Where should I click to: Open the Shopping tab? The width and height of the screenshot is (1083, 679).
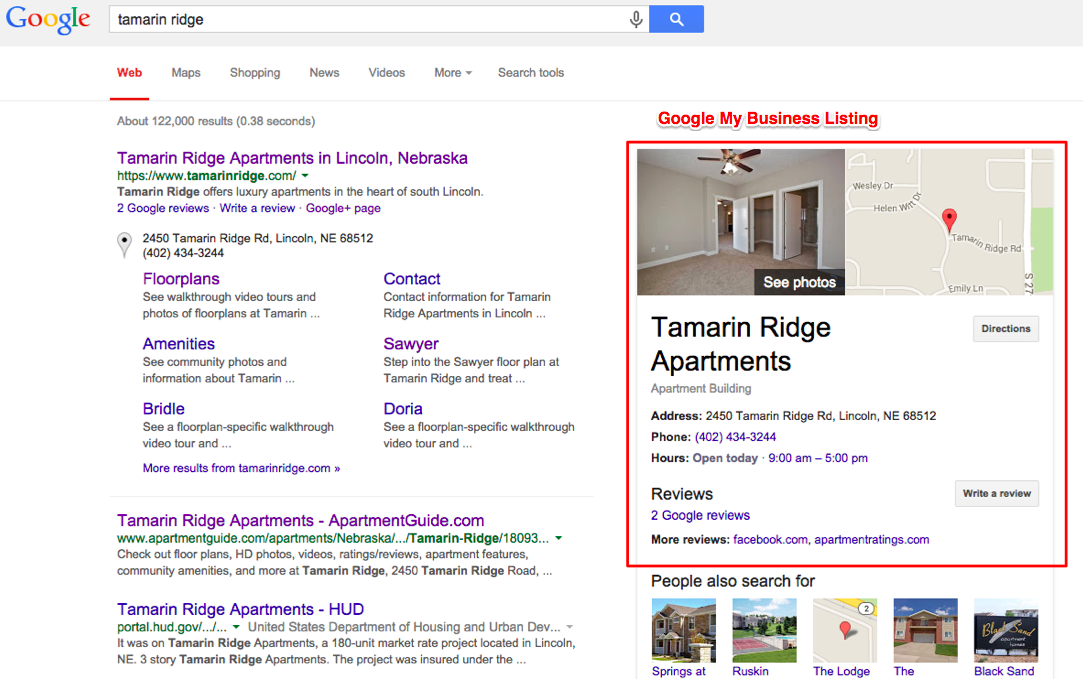point(255,73)
